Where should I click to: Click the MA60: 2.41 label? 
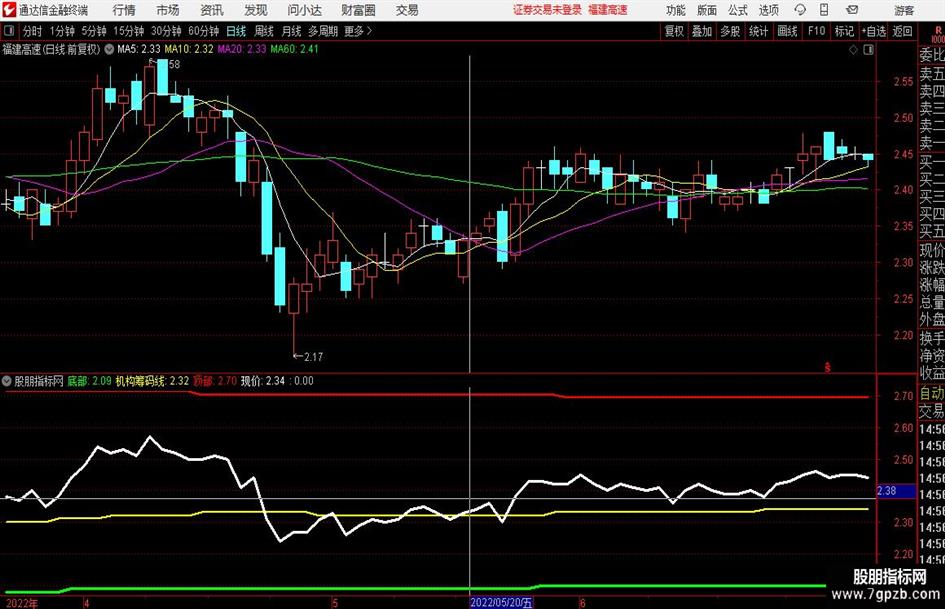(295, 49)
